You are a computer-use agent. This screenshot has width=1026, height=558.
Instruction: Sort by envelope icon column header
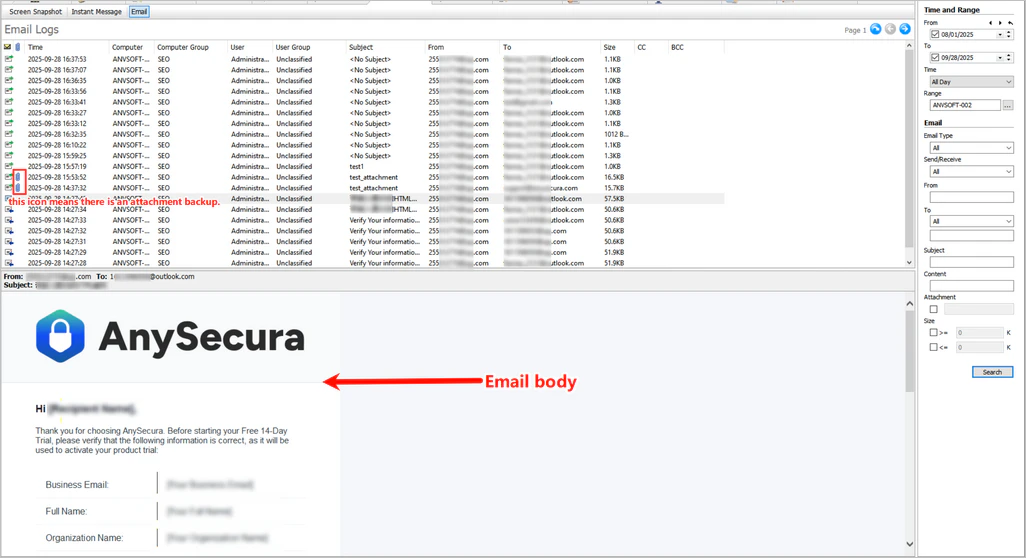click(8, 47)
